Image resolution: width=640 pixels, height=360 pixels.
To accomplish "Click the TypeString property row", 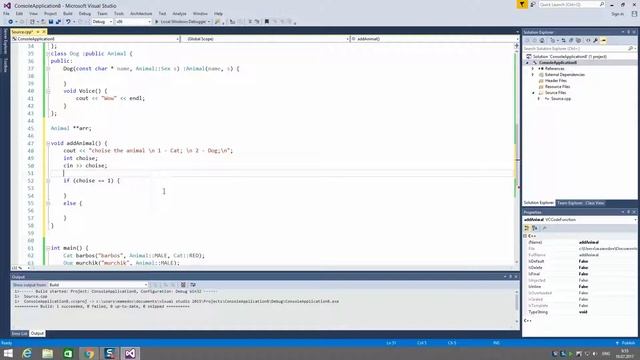I will pyautogui.click(x=580, y=312).
